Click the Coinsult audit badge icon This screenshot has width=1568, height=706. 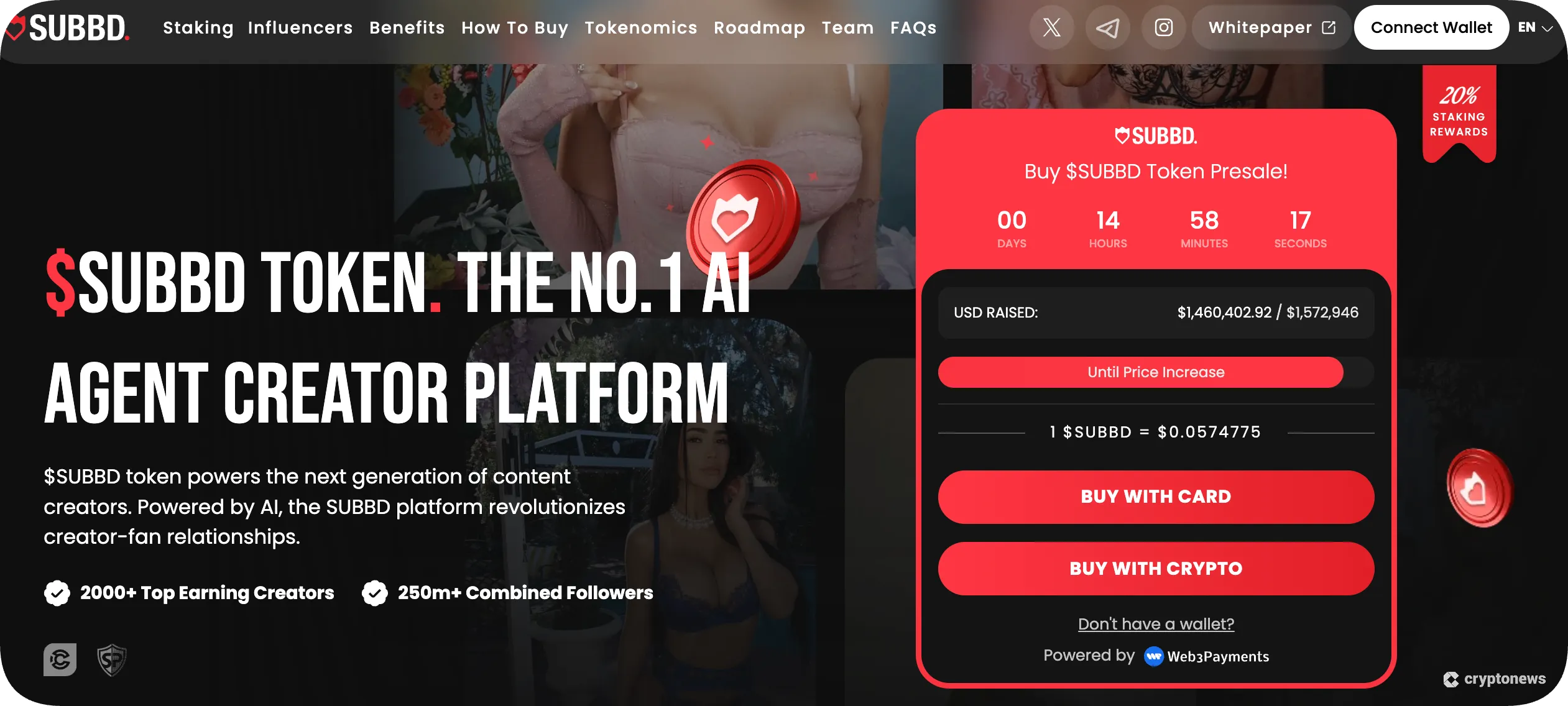click(60, 659)
